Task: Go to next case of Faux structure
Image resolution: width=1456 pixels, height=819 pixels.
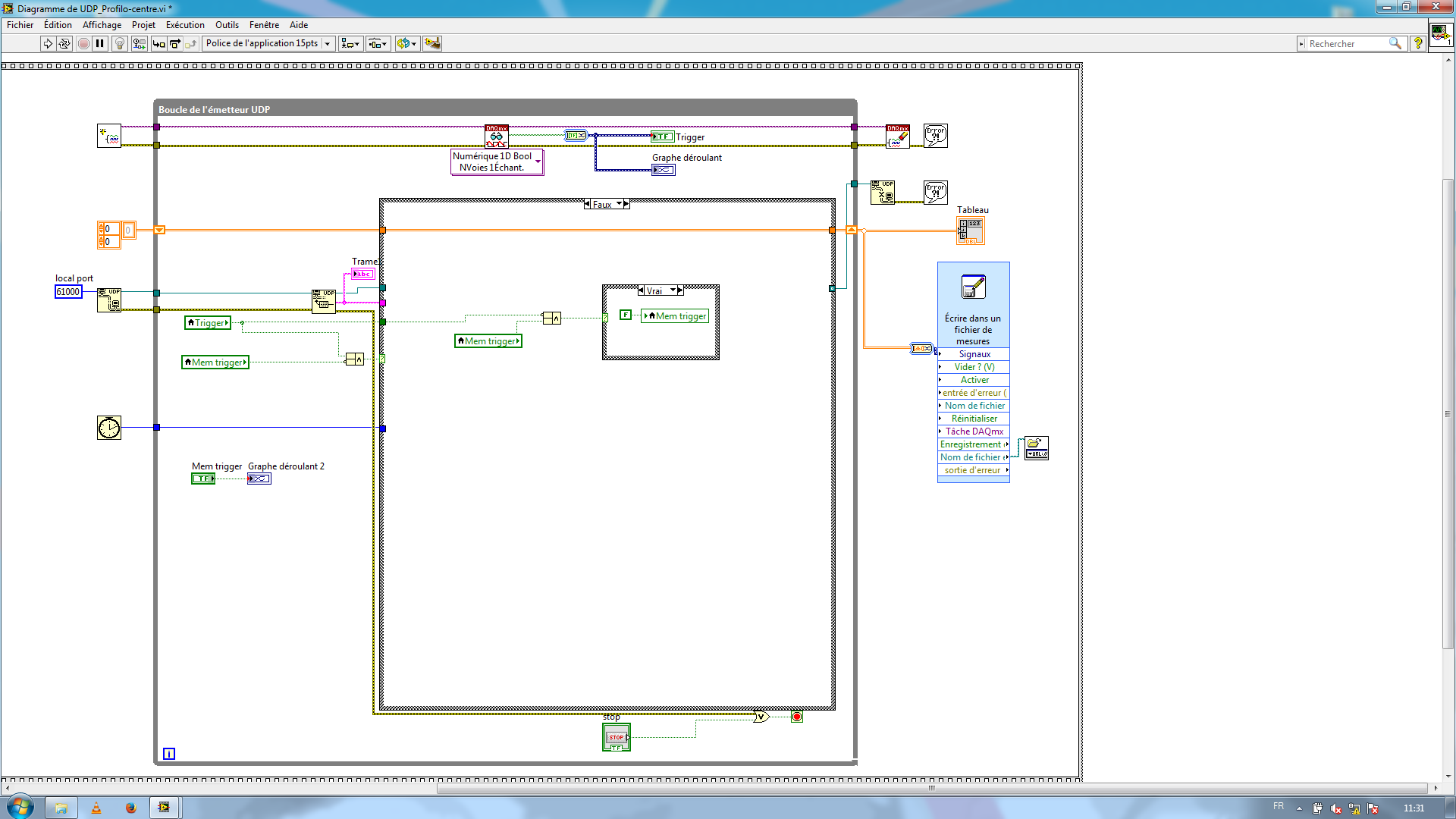Action: 626,205
